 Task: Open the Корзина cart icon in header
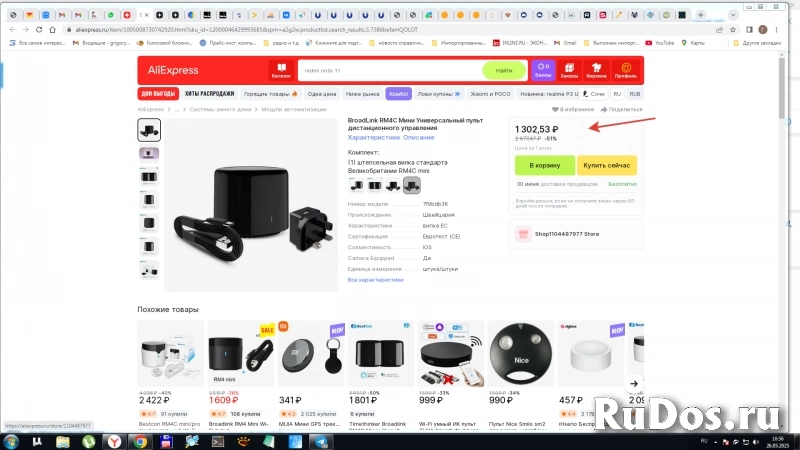point(596,69)
